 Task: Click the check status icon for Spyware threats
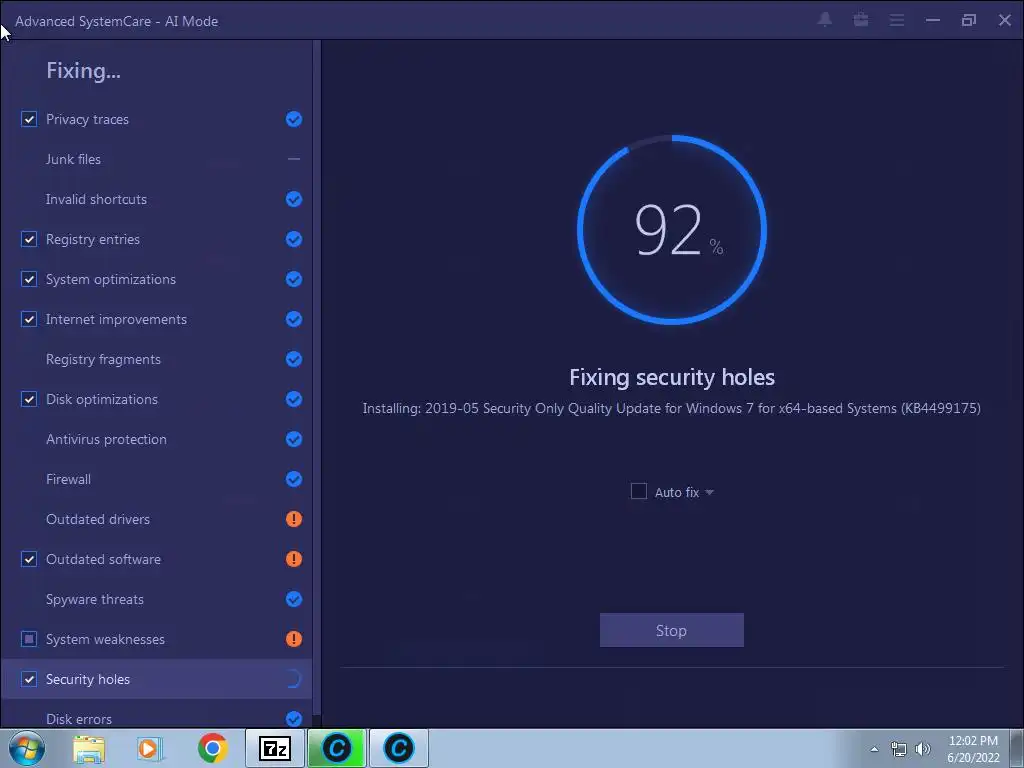(x=294, y=599)
